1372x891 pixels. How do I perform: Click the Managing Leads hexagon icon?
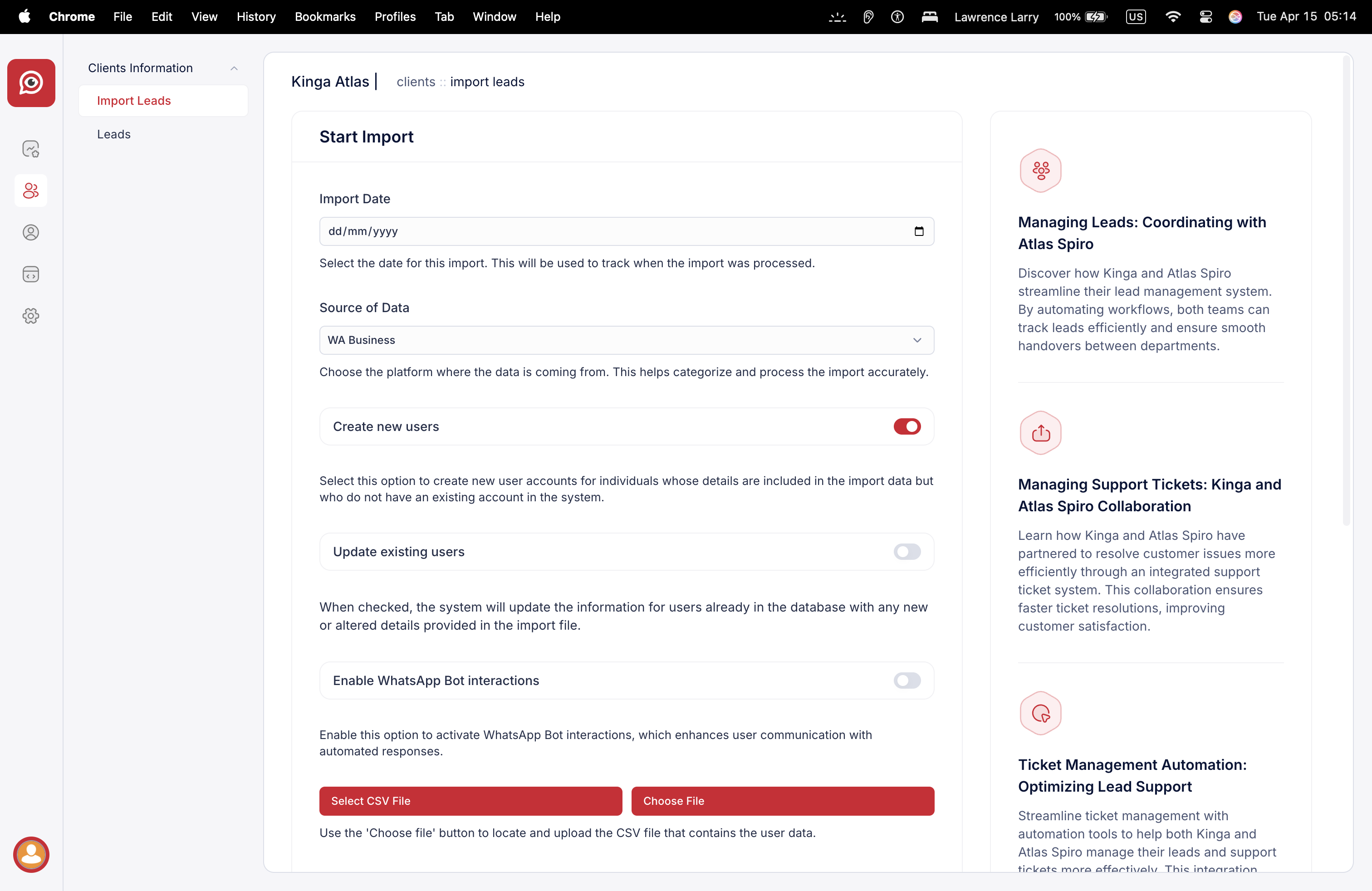pos(1040,171)
